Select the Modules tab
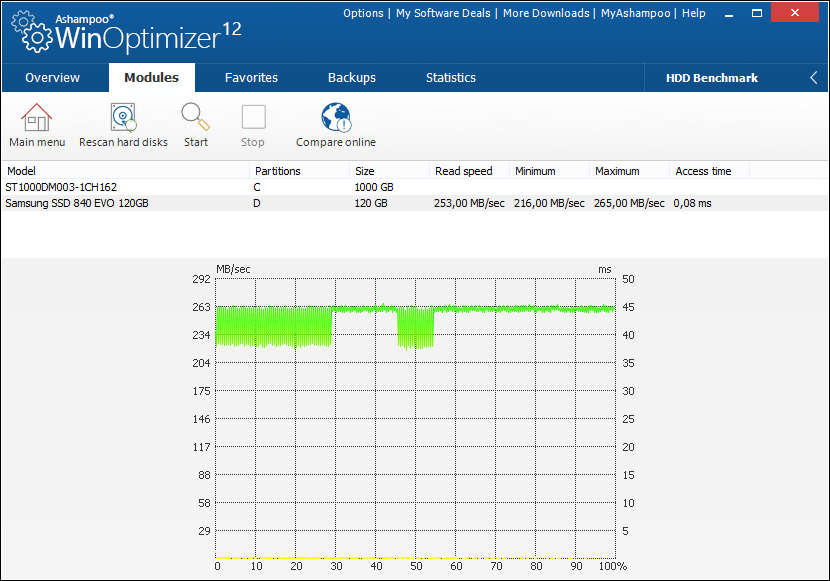Image resolution: width=830 pixels, height=581 pixels. 151,78
